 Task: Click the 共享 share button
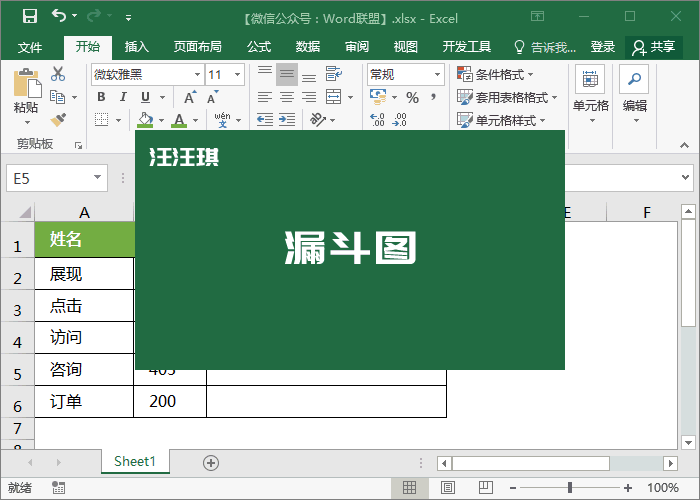654,47
